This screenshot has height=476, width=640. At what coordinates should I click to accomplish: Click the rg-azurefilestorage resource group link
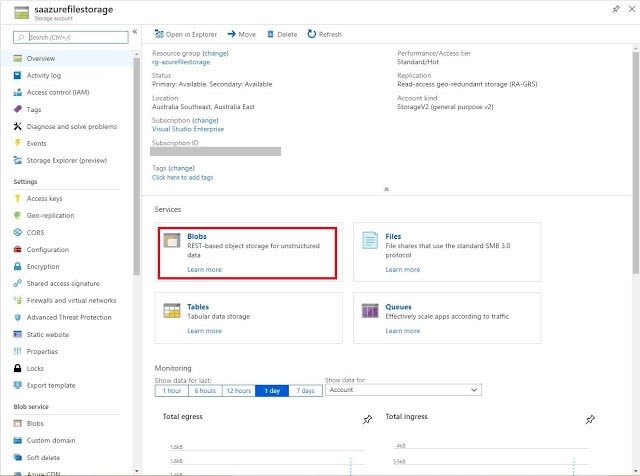(x=181, y=62)
